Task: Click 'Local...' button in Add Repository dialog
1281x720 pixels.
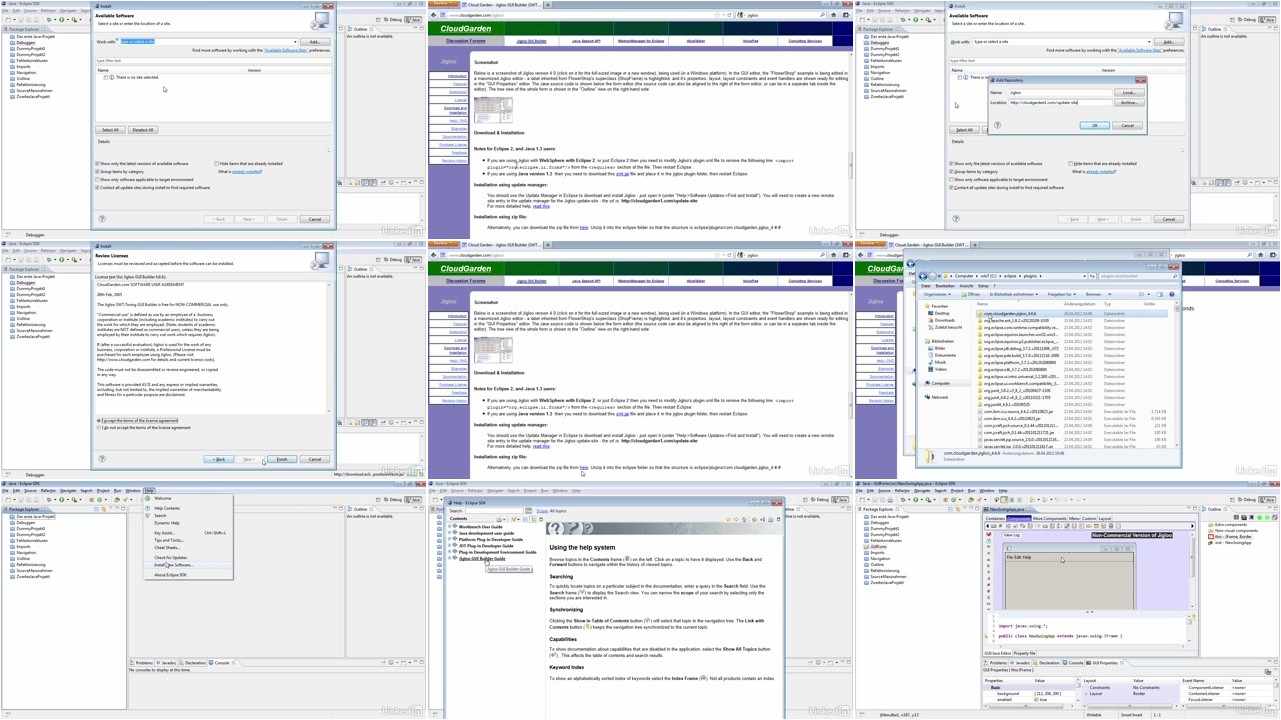Action: (x=1129, y=93)
